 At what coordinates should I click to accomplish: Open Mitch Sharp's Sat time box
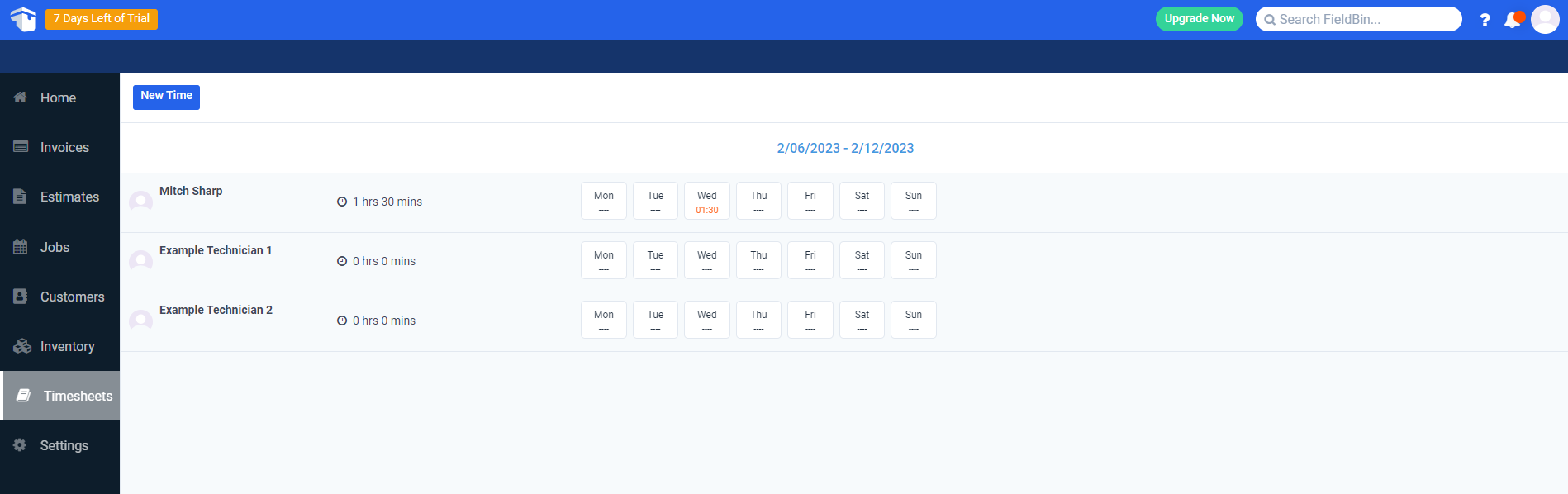(862, 201)
